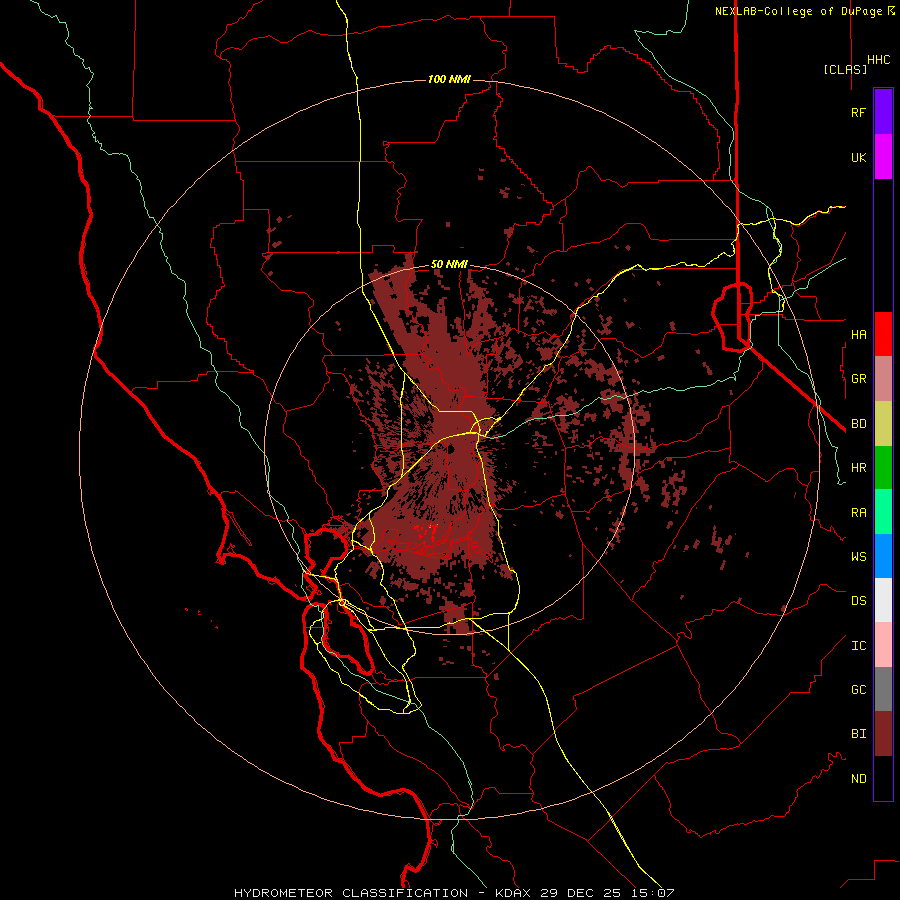Click the IC legend label

coord(858,646)
